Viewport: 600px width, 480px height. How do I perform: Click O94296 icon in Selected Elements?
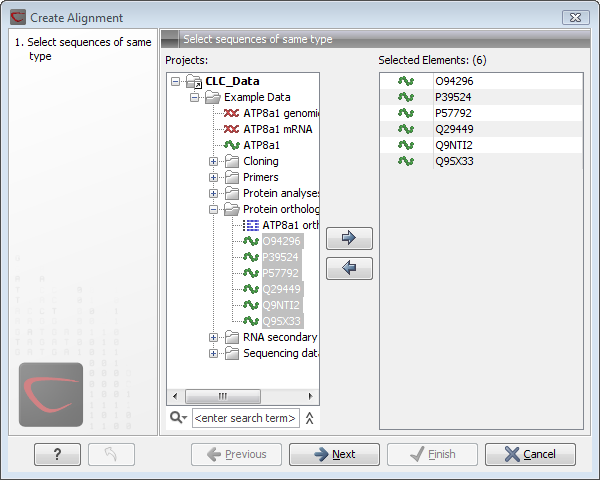[406, 81]
